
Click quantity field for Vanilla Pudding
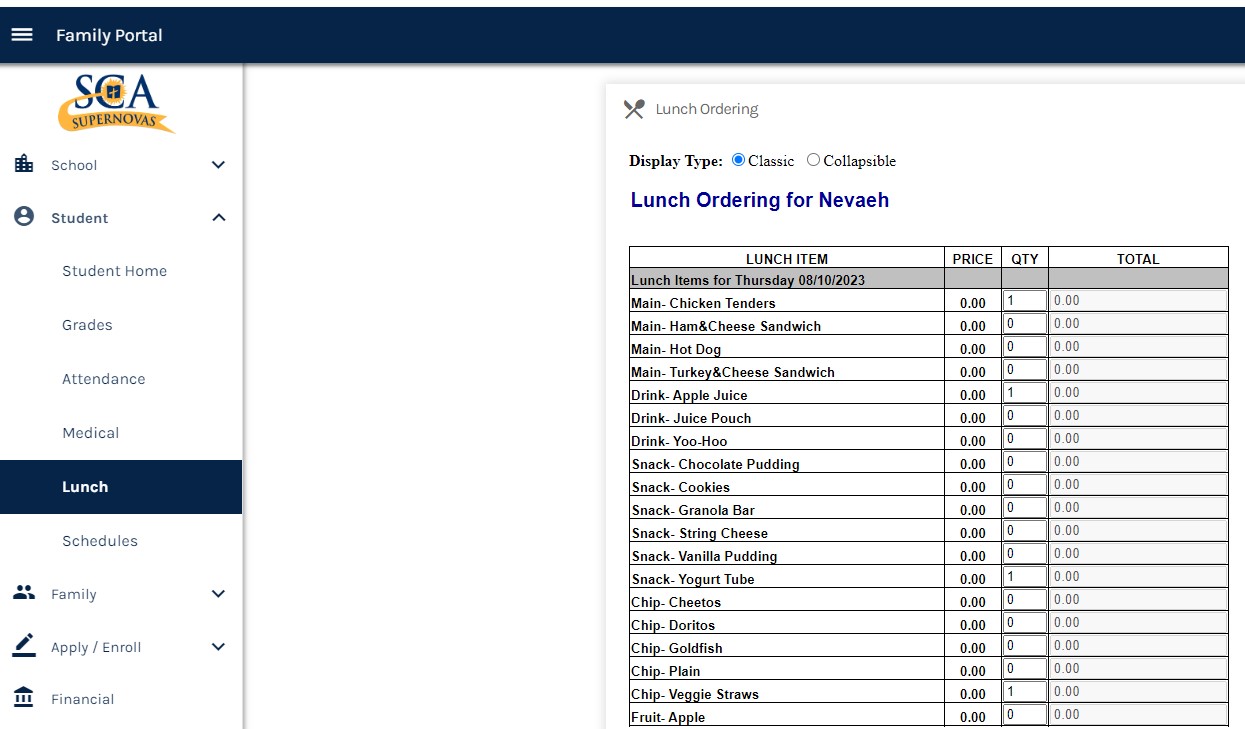[x=1025, y=553]
